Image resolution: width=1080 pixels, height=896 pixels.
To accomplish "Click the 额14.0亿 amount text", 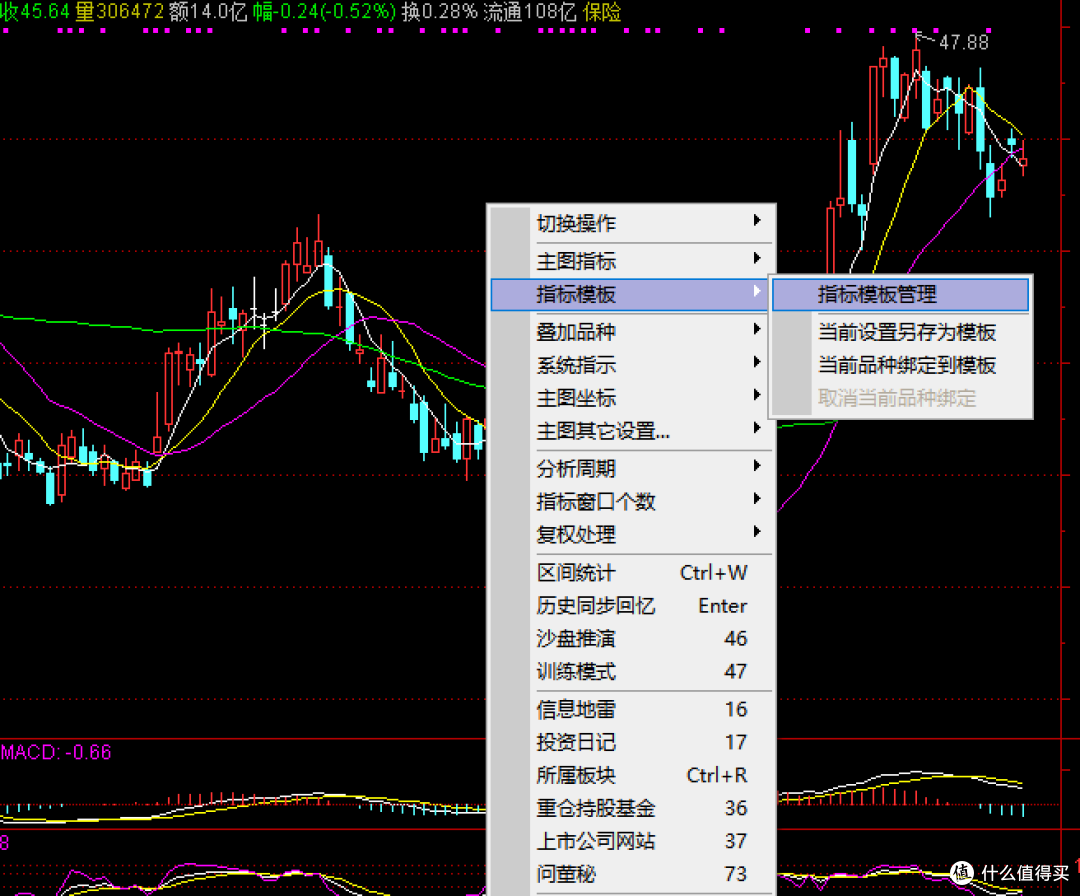I will click(x=208, y=12).
